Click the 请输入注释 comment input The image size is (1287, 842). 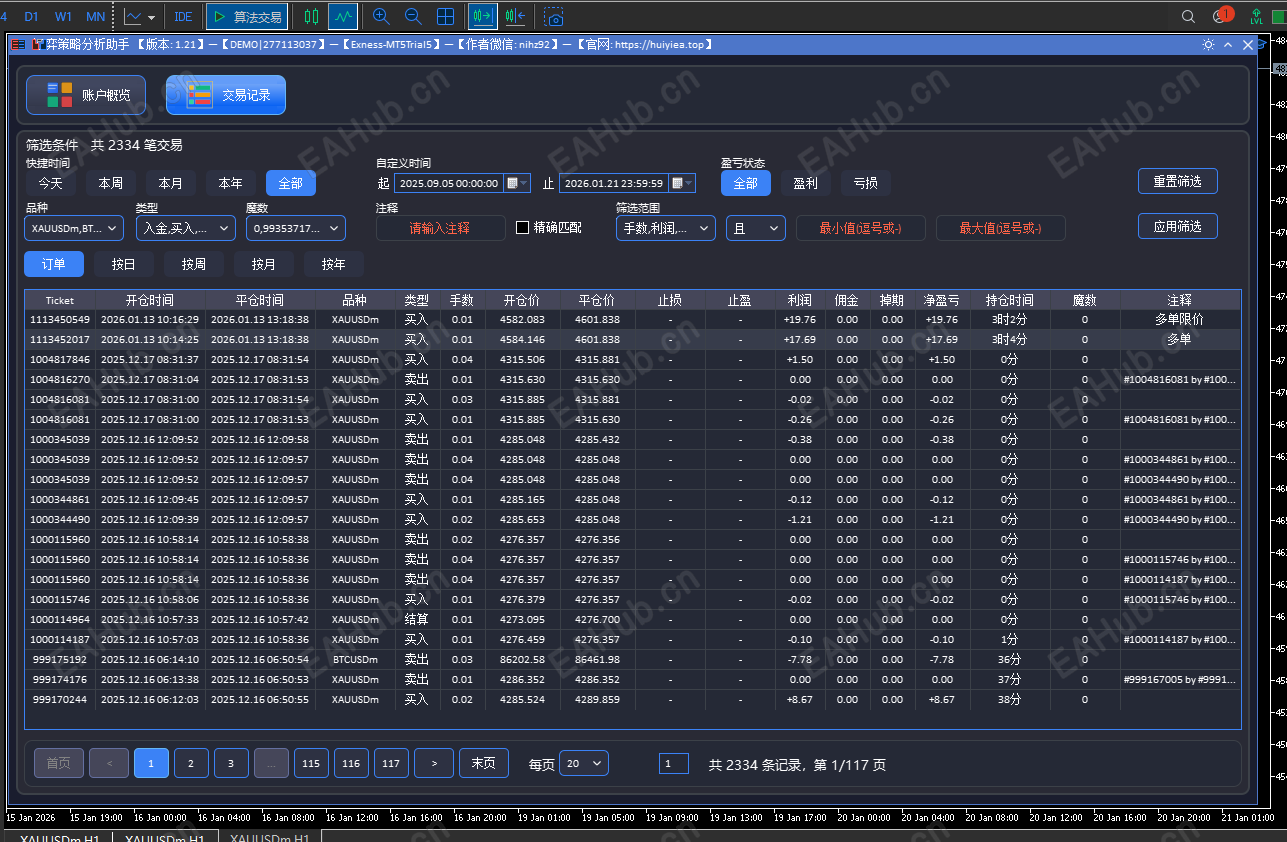(441, 228)
